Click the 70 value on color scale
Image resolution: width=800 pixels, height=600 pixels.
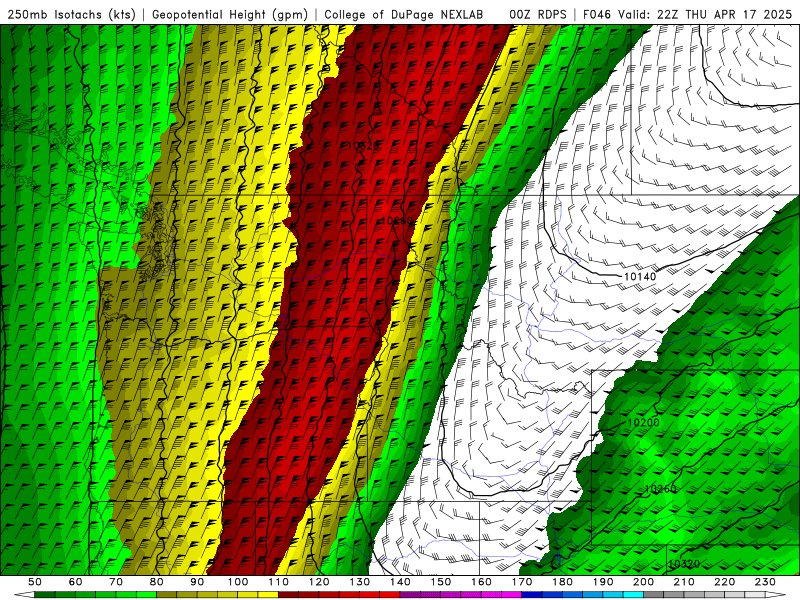point(116,582)
